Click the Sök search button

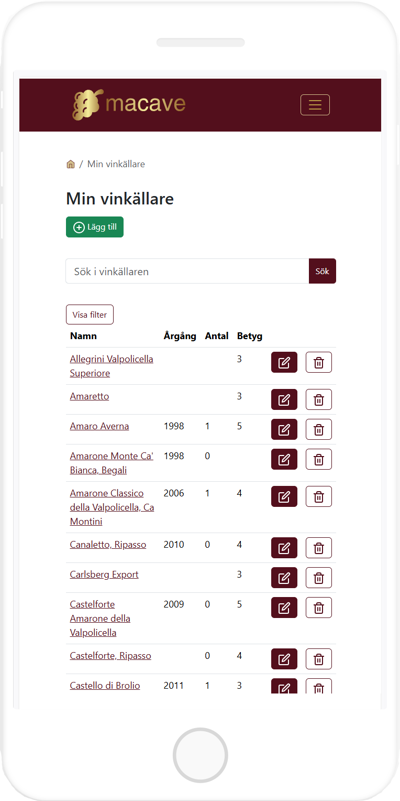(x=322, y=271)
